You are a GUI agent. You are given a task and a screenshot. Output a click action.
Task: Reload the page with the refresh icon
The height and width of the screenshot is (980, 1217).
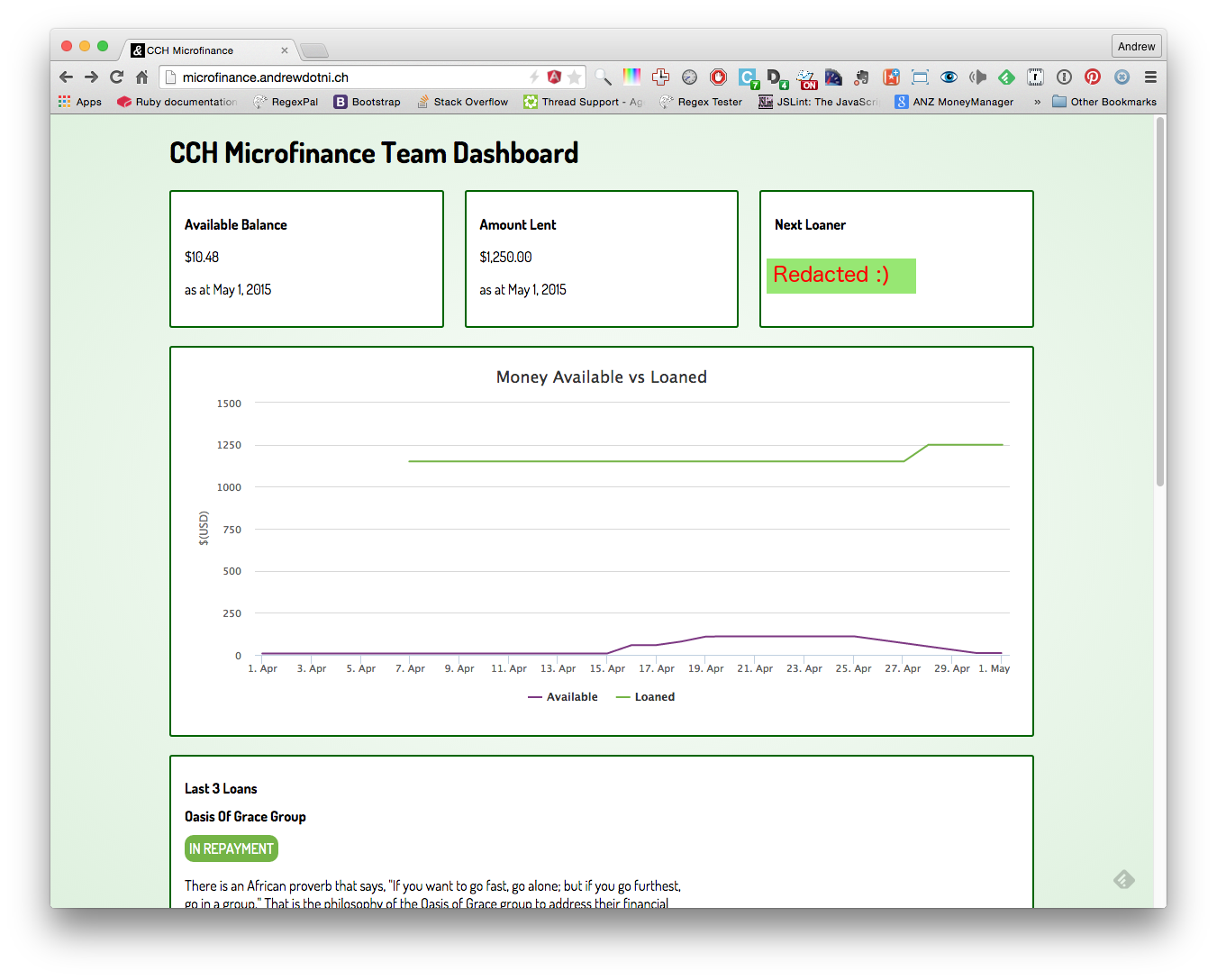point(116,77)
